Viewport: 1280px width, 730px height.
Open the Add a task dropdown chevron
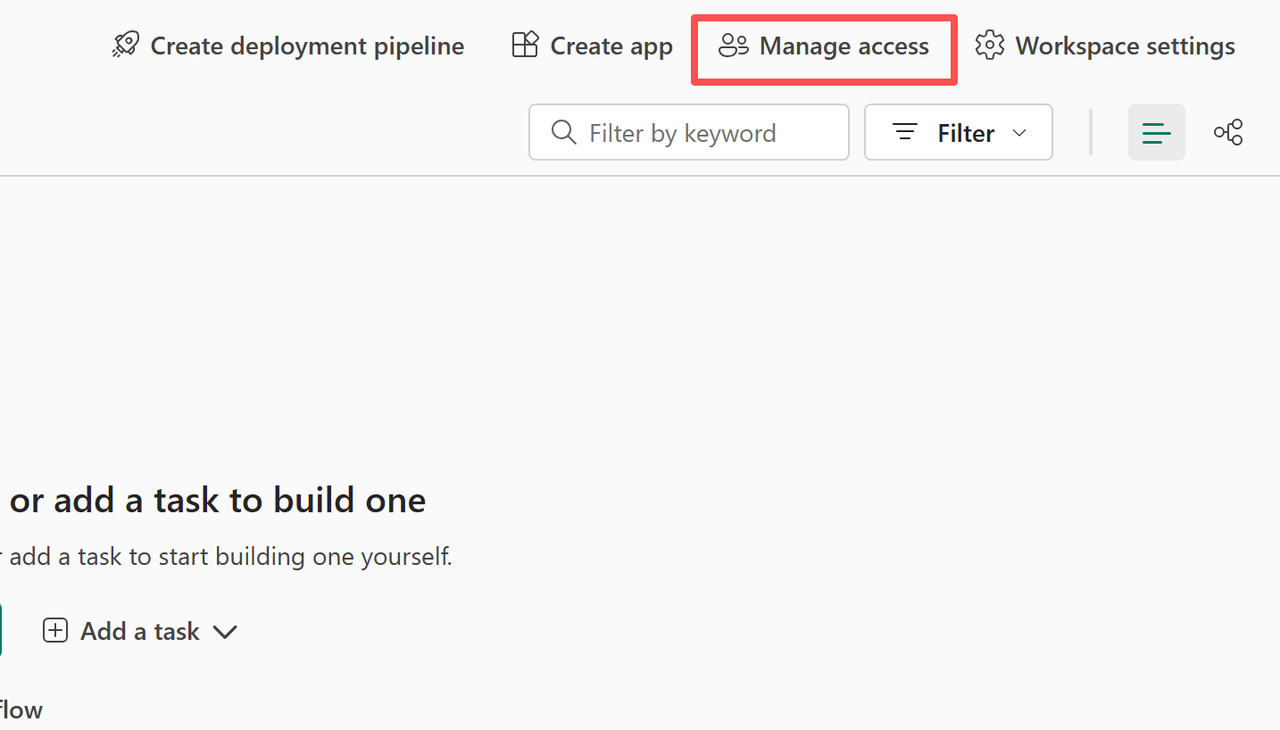click(x=225, y=631)
